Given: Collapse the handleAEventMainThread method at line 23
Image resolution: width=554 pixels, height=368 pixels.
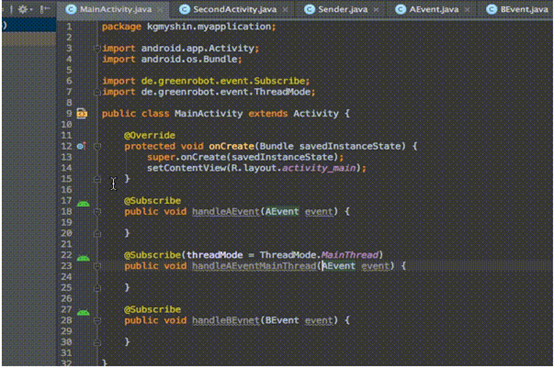Looking at the screenshot, I should (x=97, y=266).
